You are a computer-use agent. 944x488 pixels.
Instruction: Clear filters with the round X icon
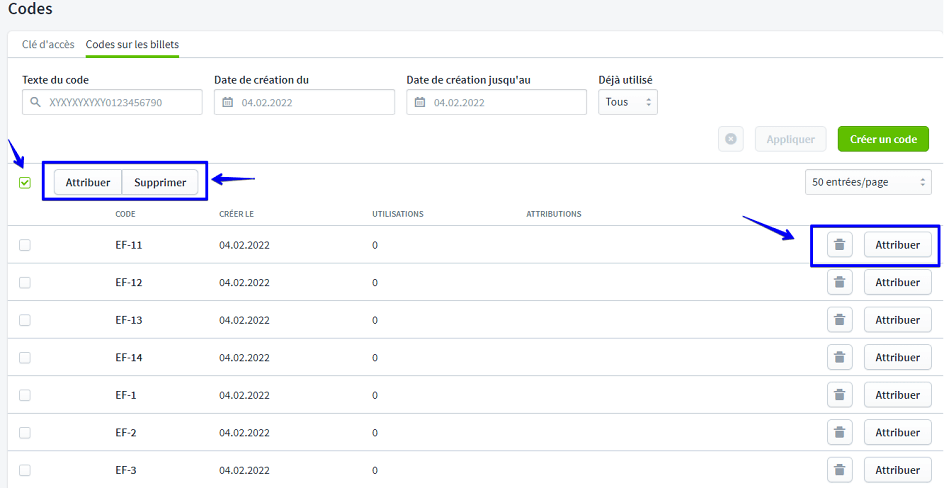click(731, 139)
